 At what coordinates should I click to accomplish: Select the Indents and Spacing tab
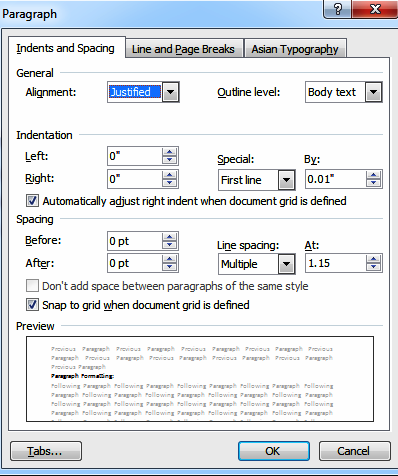(x=66, y=48)
